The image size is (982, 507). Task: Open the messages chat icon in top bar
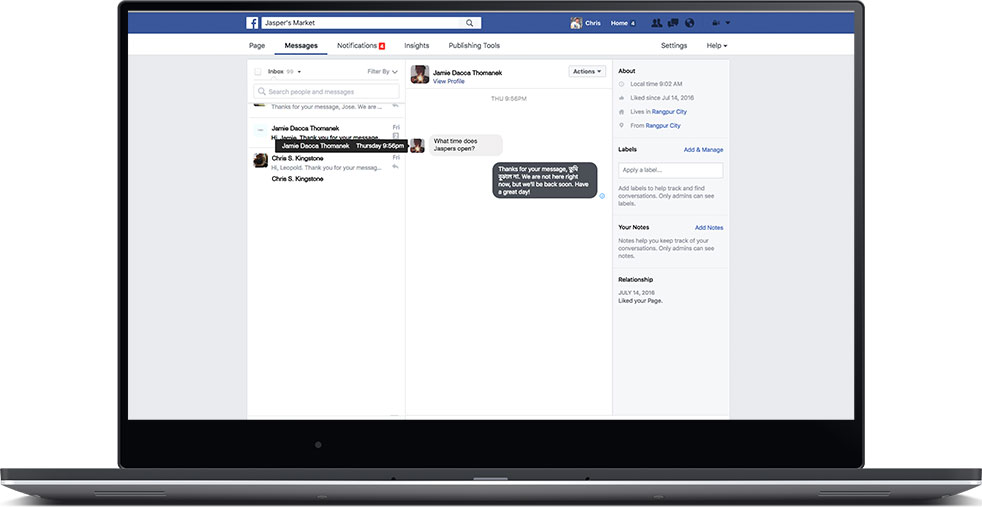(x=673, y=23)
